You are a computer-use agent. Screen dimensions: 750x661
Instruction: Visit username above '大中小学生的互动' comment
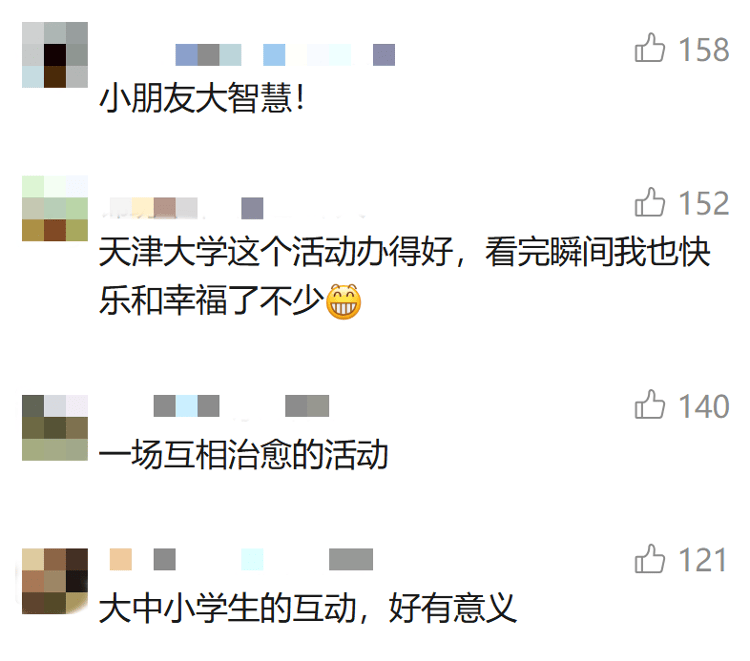coord(241,559)
